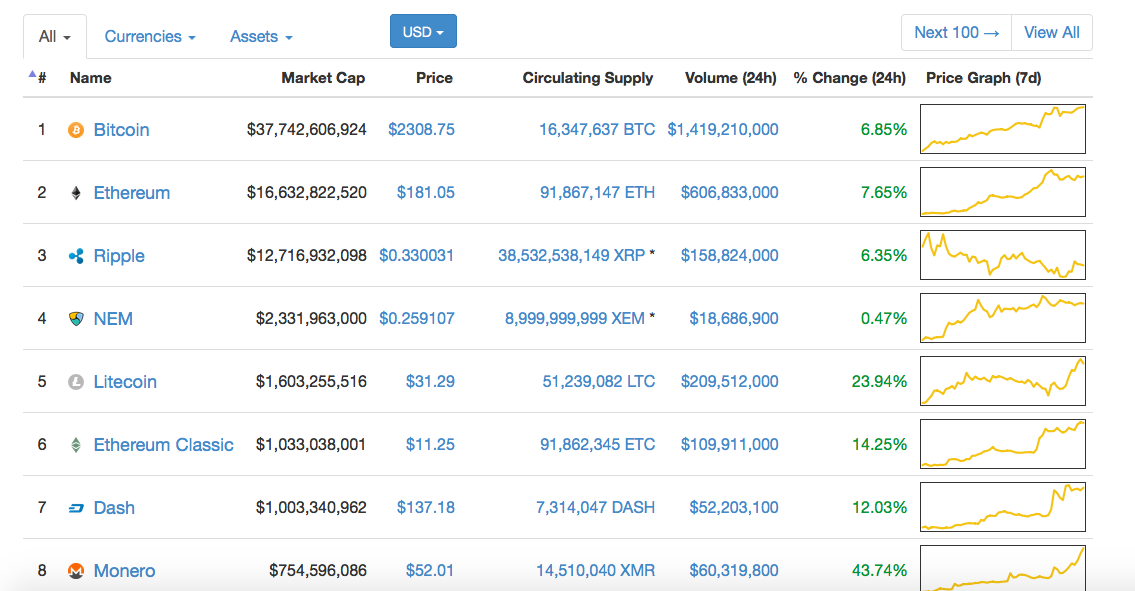The height and width of the screenshot is (591, 1135).
Task: Click Dash volume $52,203,100
Action: tap(734, 508)
